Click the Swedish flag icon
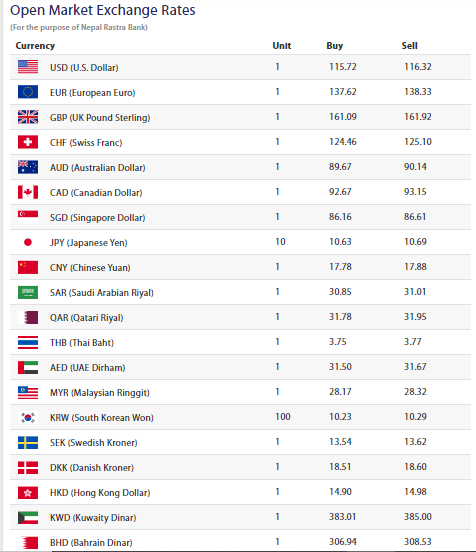This screenshot has width=476, height=552. (x=28, y=442)
